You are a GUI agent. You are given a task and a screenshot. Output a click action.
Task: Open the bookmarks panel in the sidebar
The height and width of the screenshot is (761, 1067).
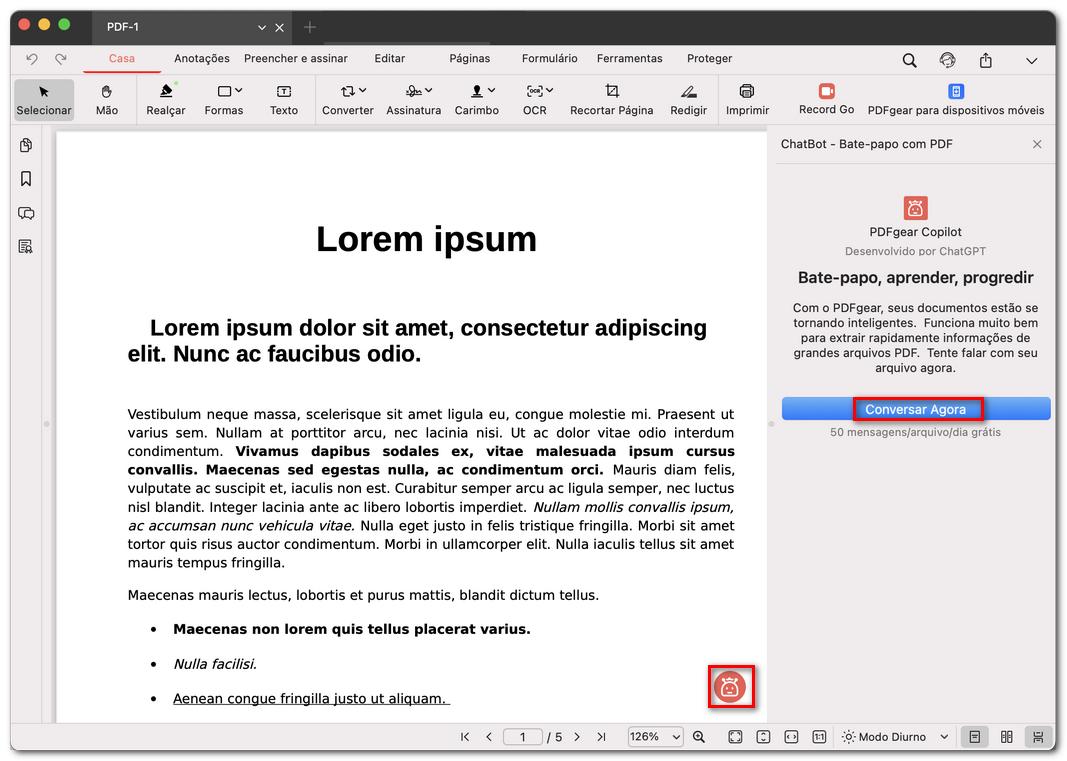[x=25, y=179]
